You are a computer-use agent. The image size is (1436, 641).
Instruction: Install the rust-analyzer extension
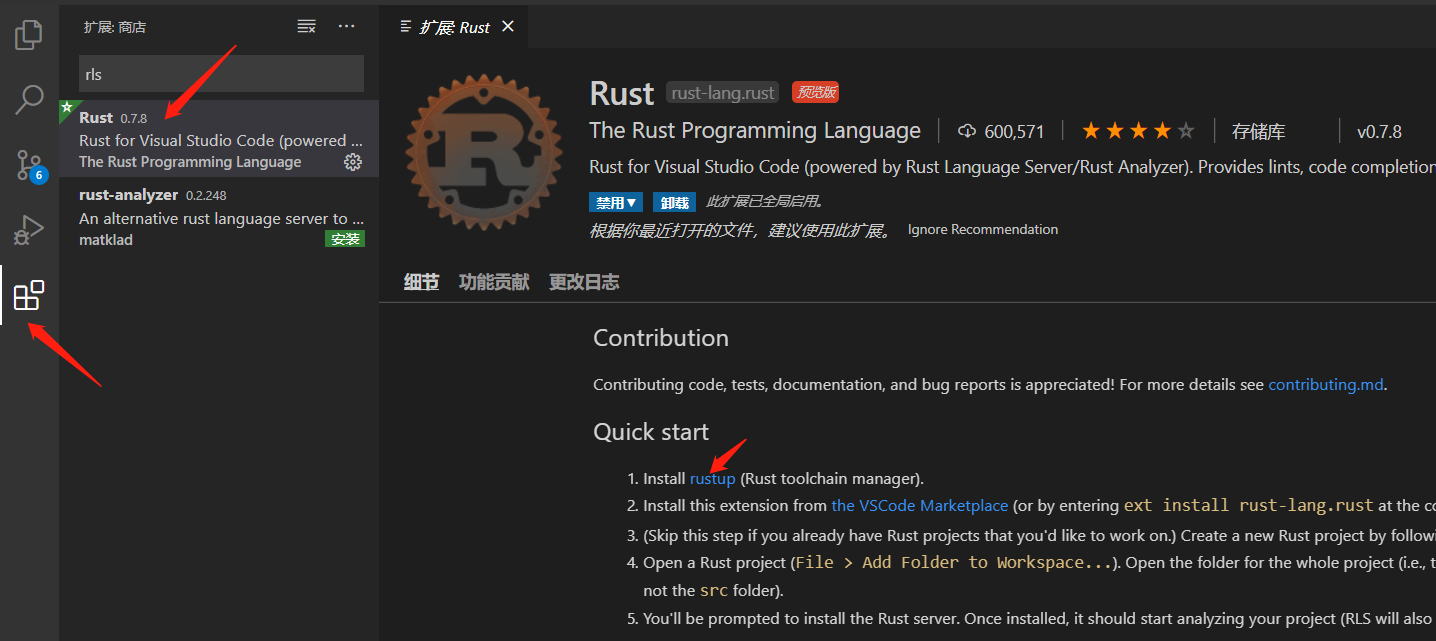tap(345, 238)
